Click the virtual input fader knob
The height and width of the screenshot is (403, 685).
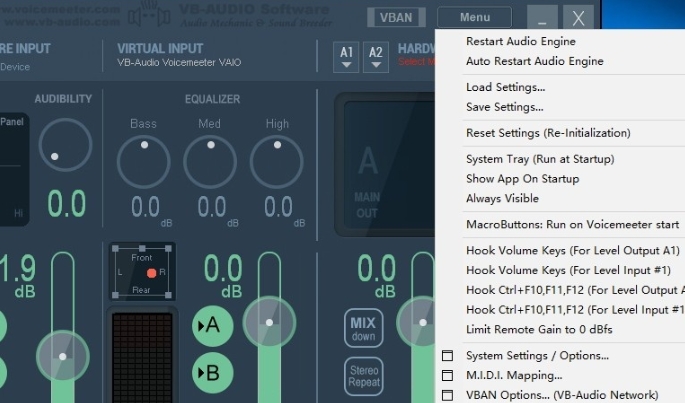pos(270,323)
